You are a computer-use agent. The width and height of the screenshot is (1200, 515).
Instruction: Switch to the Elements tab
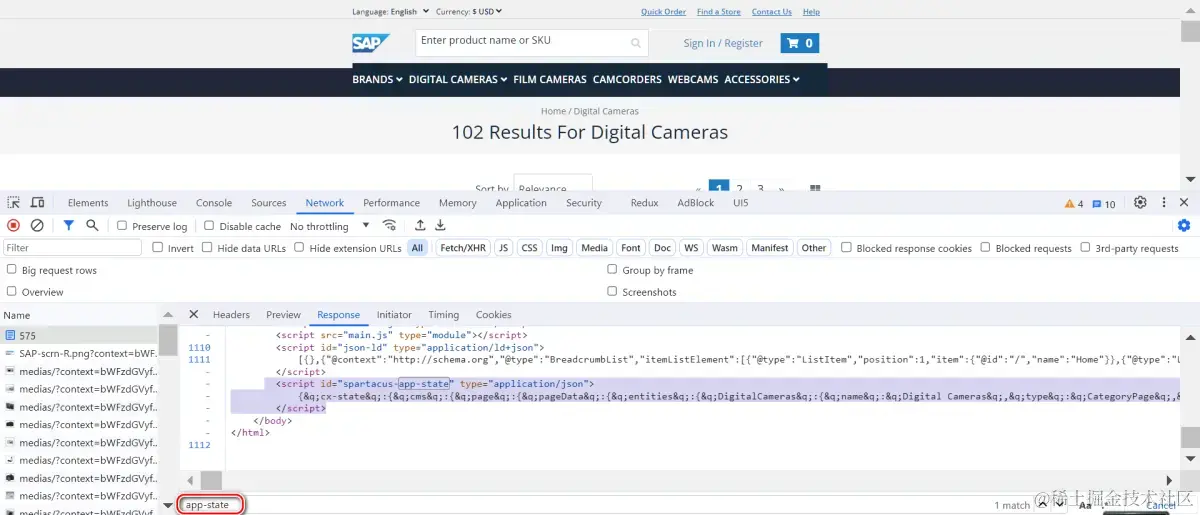(88, 203)
